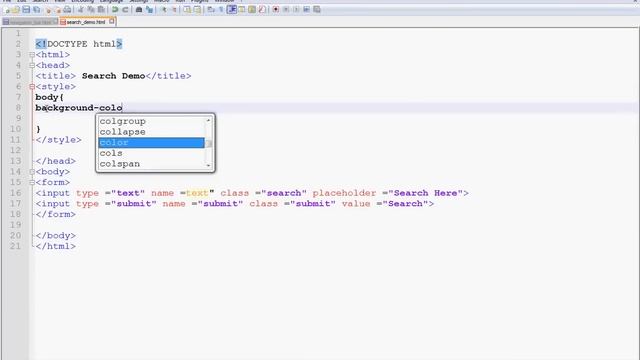The height and width of the screenshot is (360, 640).
Task: Cut the selection with the scissors icon
Action: [81, 9]
